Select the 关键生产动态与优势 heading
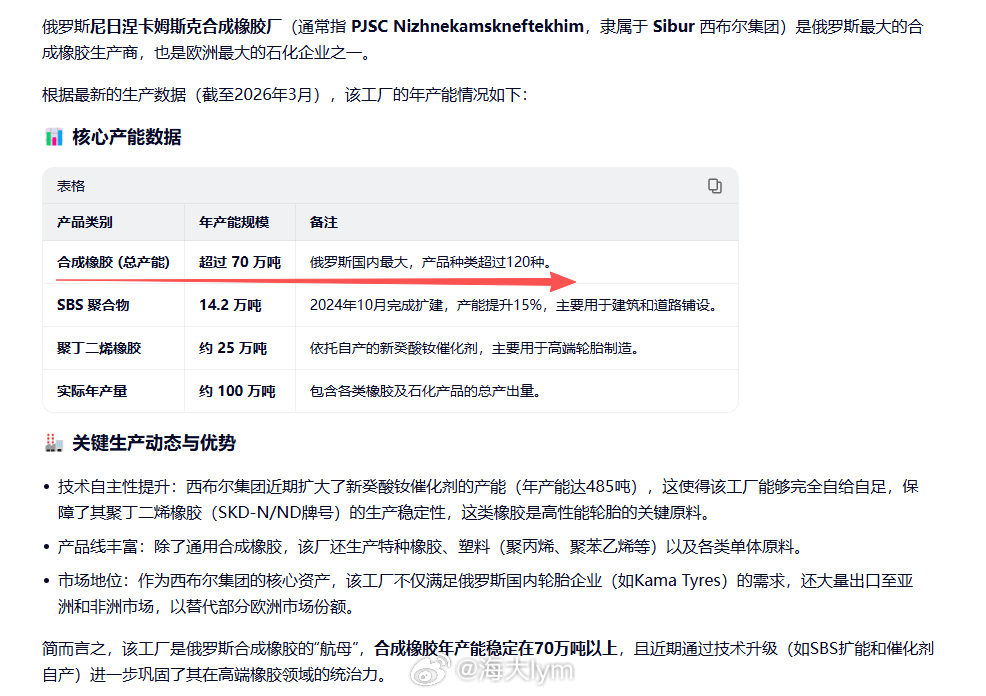Screen dimensions: 986x696 point(153,443)
